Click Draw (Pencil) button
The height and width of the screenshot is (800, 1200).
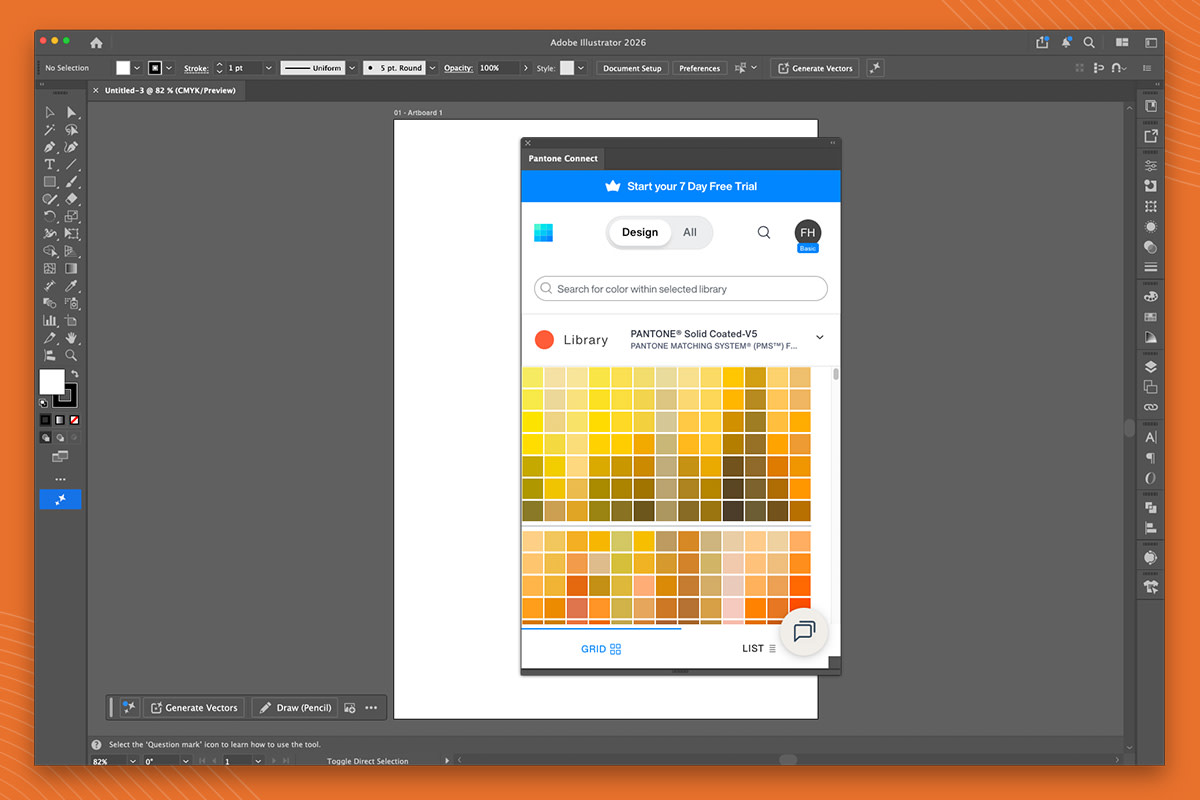pyautogui.click(x=295, y=707)
